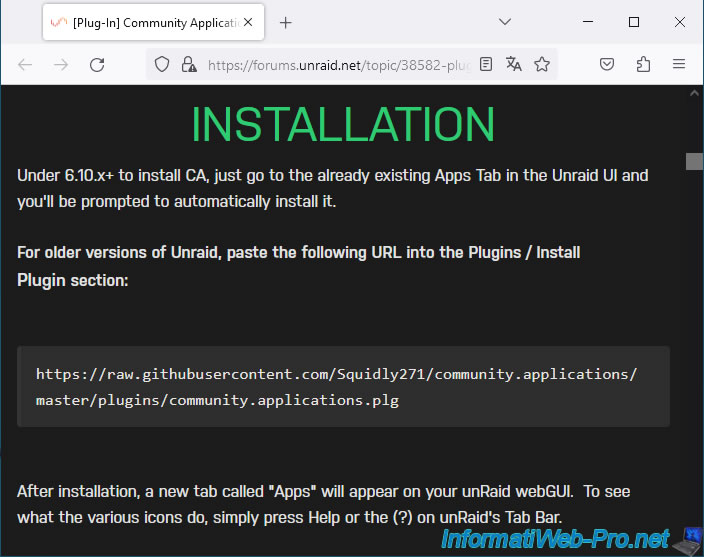This screenshot has height=557, width=704.
Task: Open the tracking protection shield panel
Action: [162, 64]
